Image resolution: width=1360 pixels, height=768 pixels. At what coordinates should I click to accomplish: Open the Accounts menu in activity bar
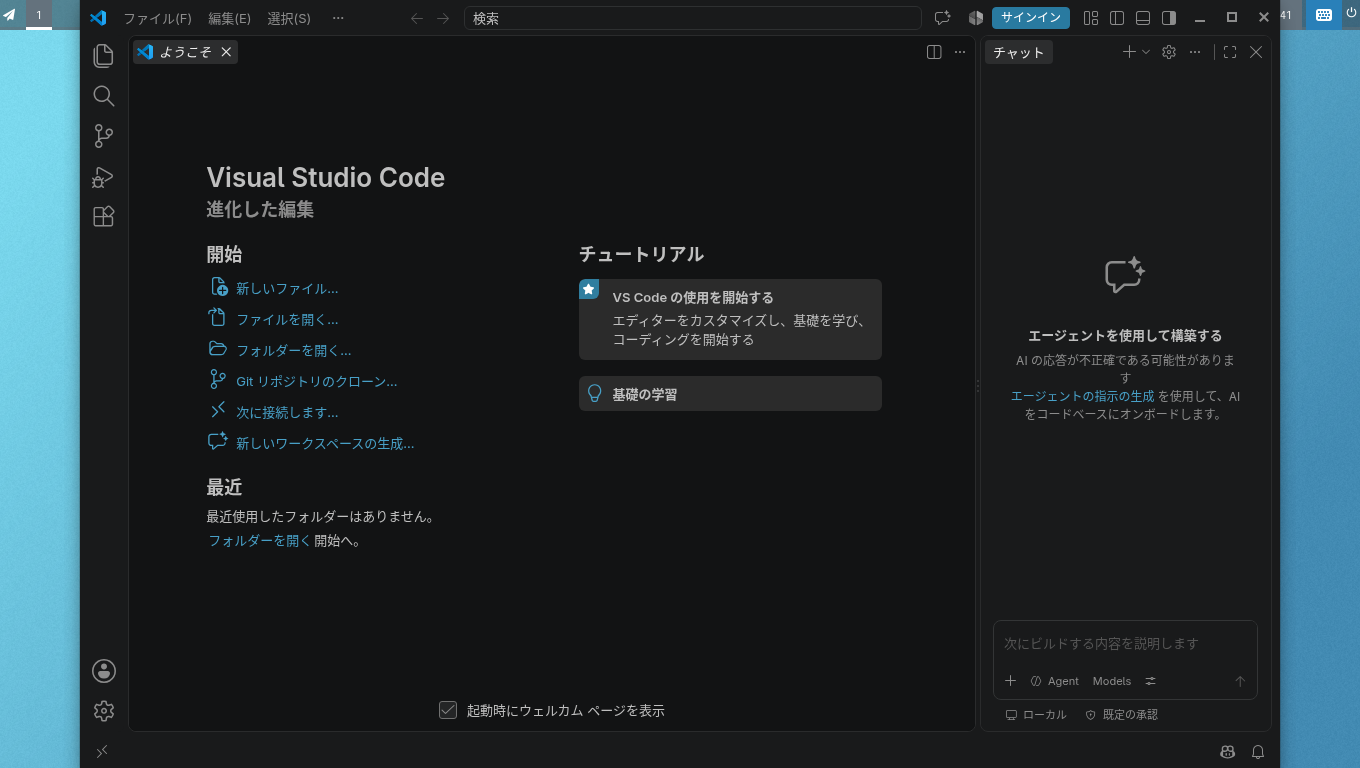[104, 671]
